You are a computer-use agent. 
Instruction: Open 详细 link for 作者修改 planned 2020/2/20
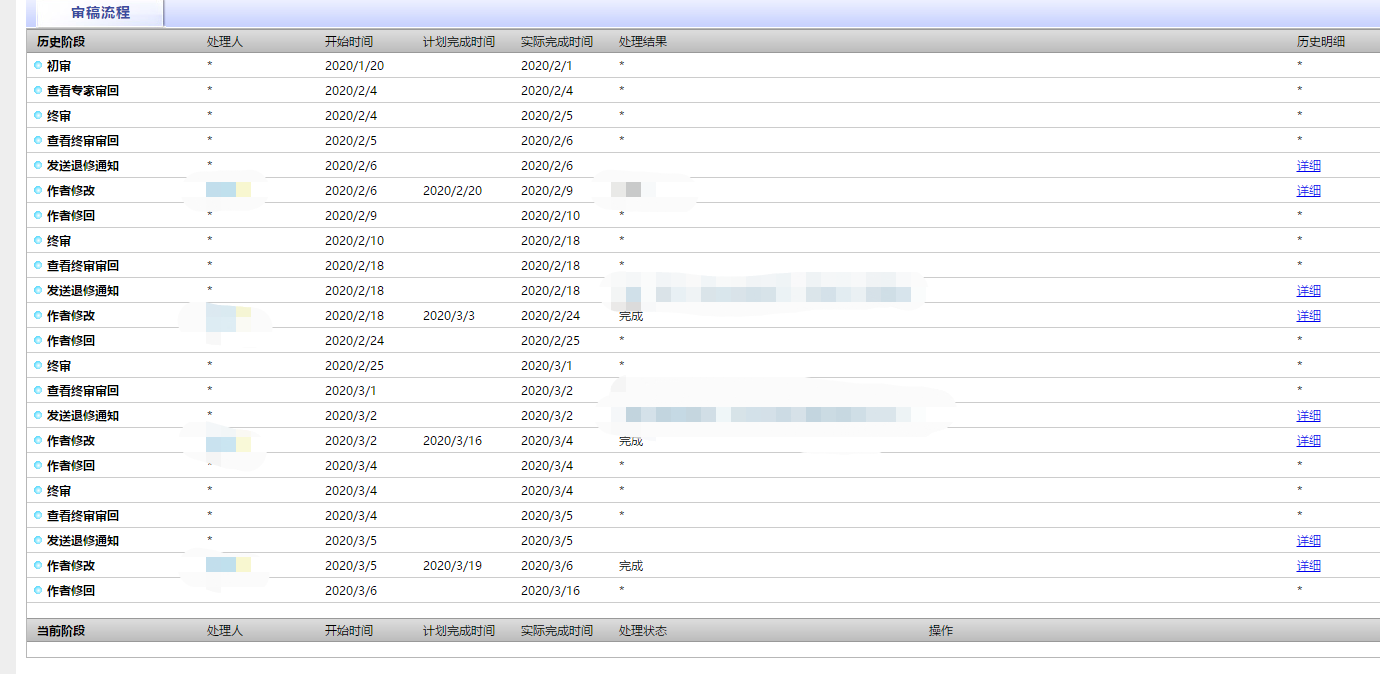1308,191
